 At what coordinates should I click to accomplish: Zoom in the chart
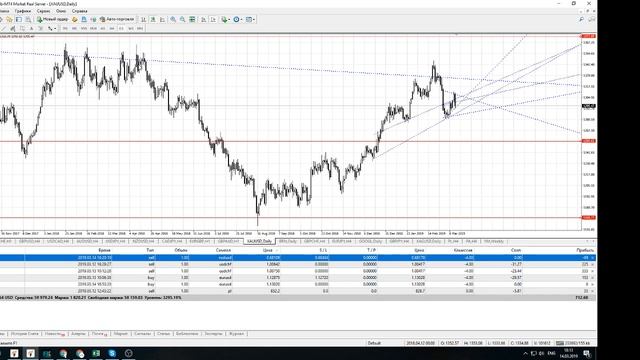(x=173, y=19)
